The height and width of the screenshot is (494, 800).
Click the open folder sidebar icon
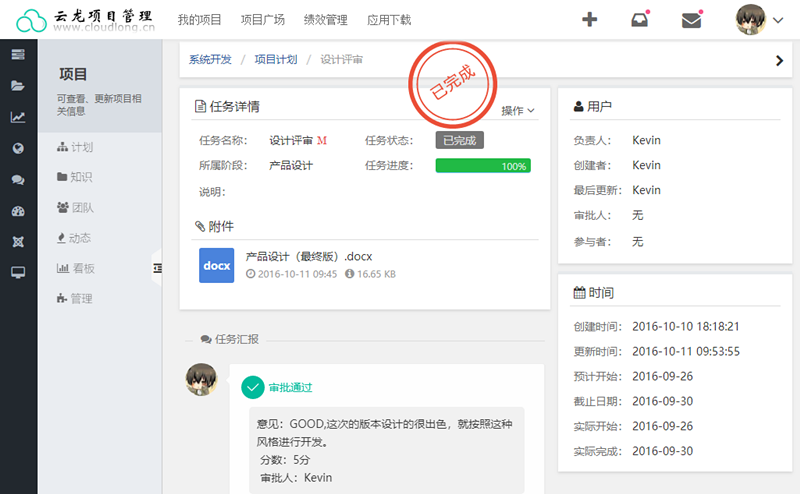[x=18, y=85]
